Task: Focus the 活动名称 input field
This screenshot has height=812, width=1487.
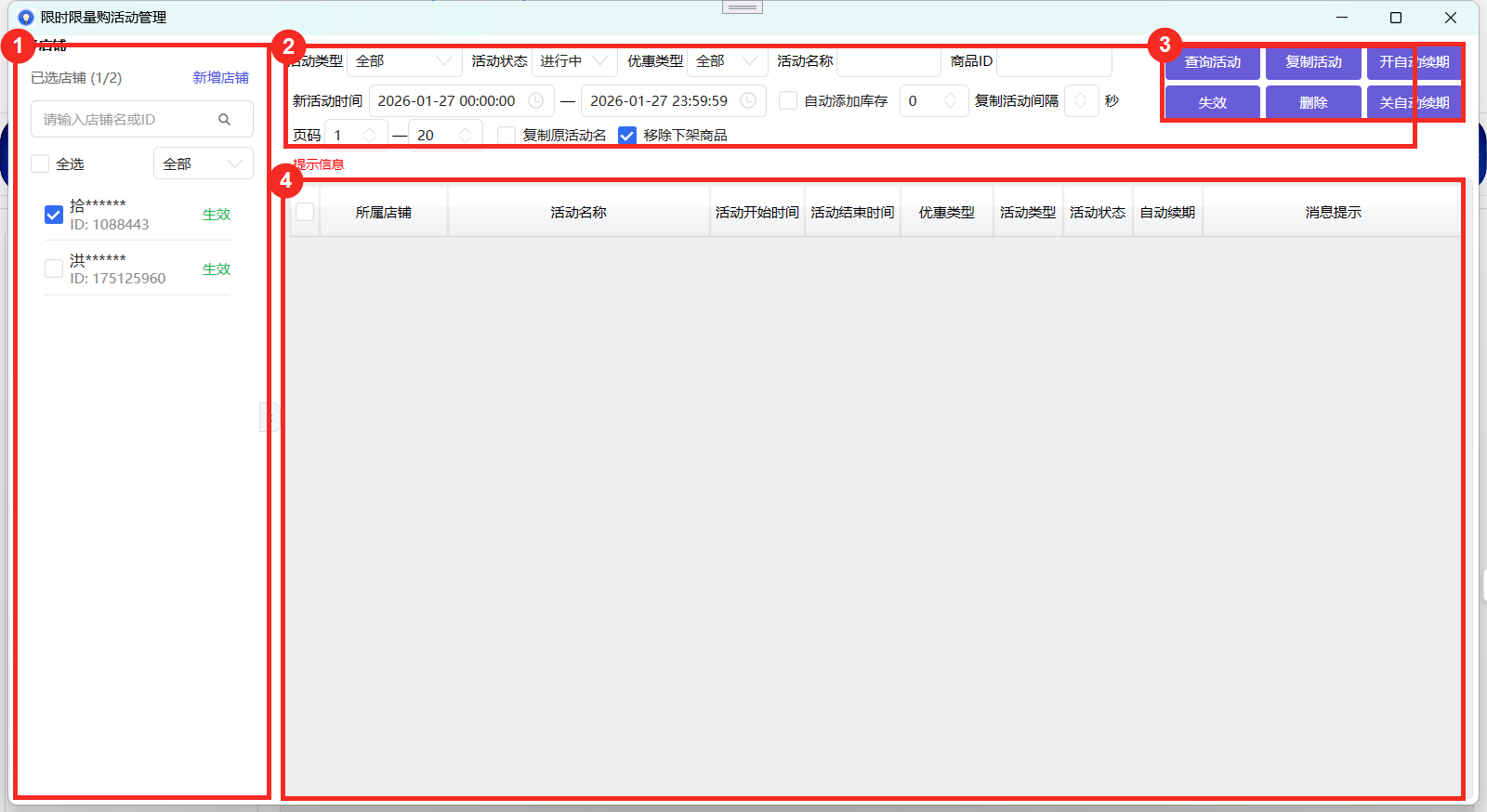Action: [x=888, y=61]
